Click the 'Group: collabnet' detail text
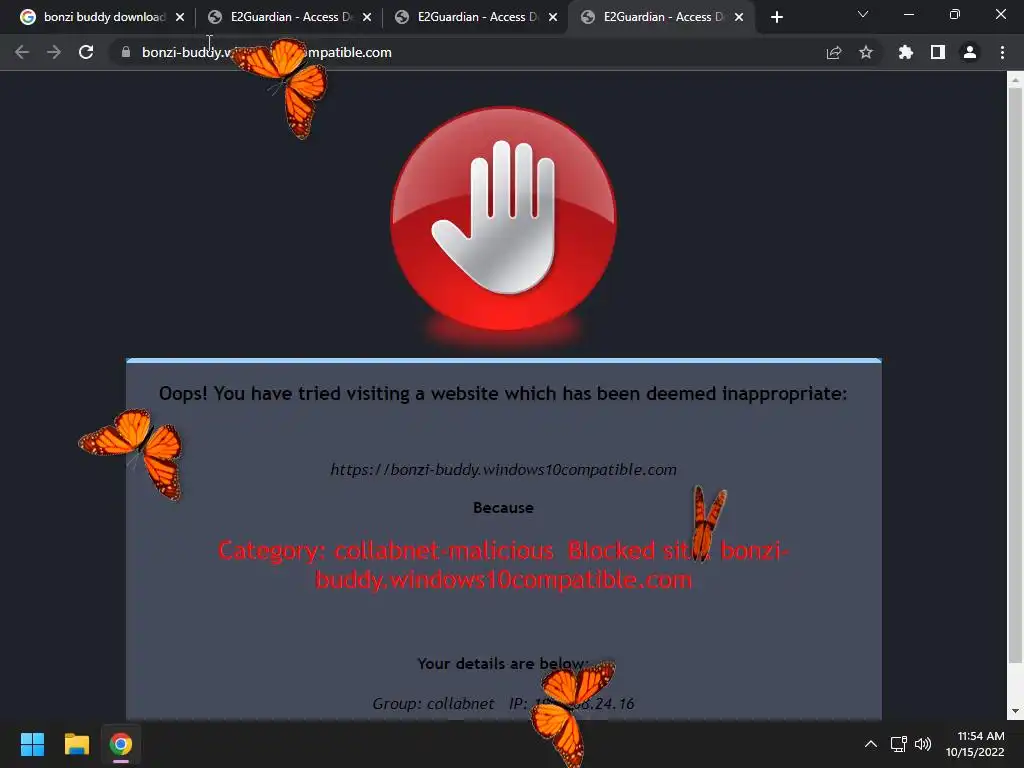This screenshot has width=1024, height=768. pos(433,703)
